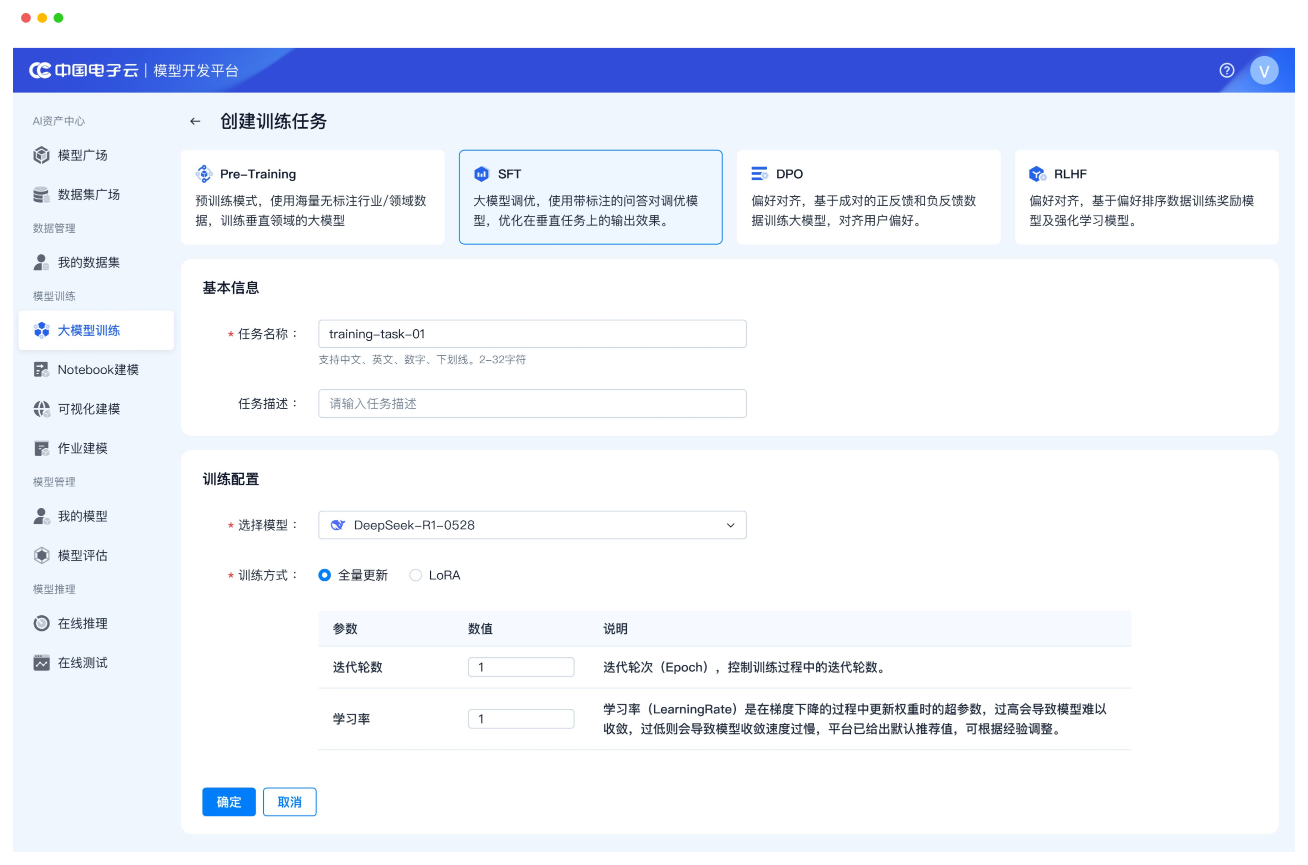The width and height of the screenshot is (1308, 865).
Task: Open 模型评估 in the sidebar
Action: pos(82,556)
